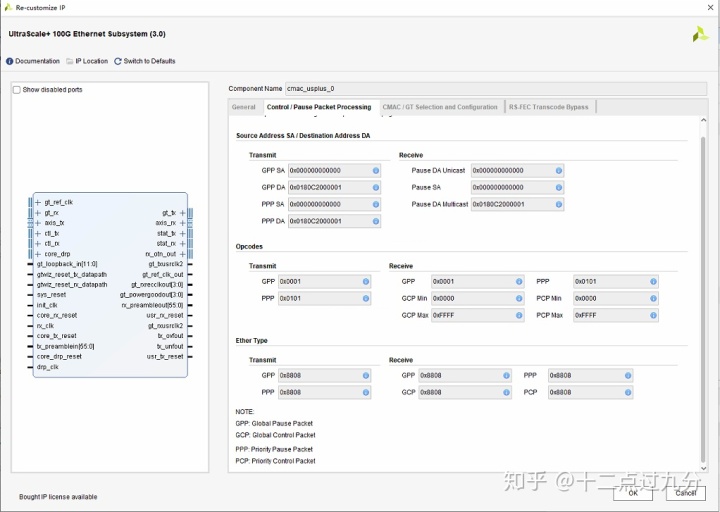Enable the Show disabled ports checkbox

pyautogui.click(x=17, y=90)
